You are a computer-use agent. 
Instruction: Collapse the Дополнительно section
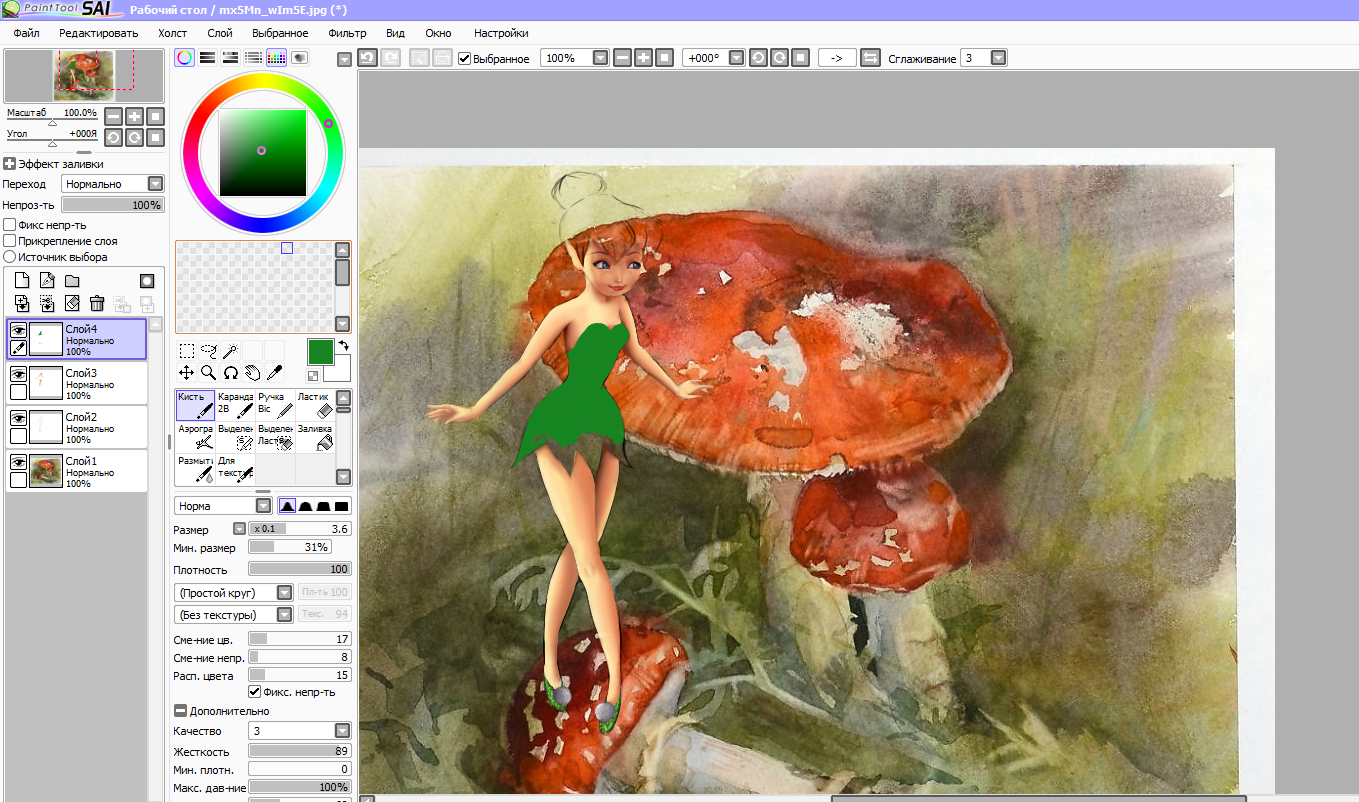pyautogui.click(x=180, y=711)
